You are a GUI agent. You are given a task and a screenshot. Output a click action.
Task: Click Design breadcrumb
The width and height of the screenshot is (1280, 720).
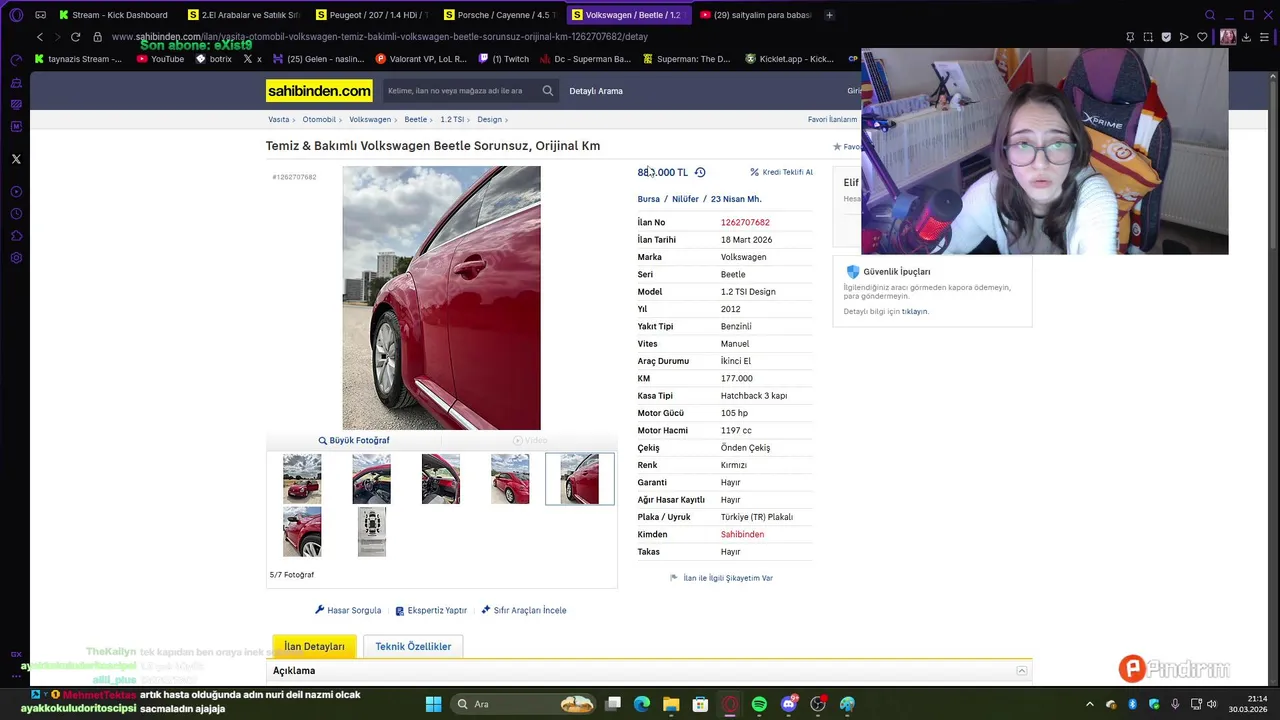489,119
